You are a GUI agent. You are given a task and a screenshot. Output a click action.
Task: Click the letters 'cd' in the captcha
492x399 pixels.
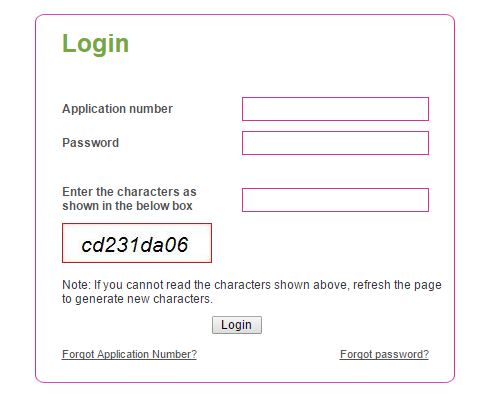click(x=93, y=245)
